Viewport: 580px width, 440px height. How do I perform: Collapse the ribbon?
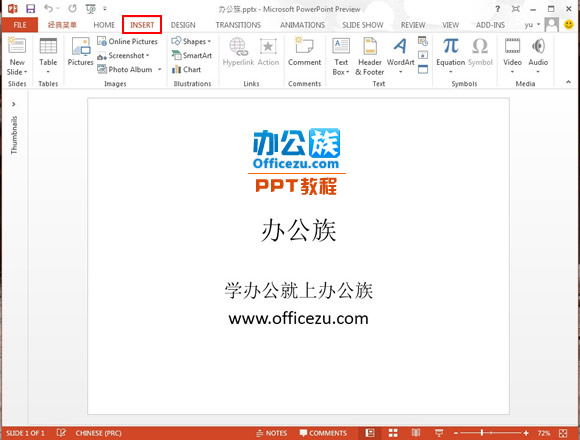[x=569, y=82]
